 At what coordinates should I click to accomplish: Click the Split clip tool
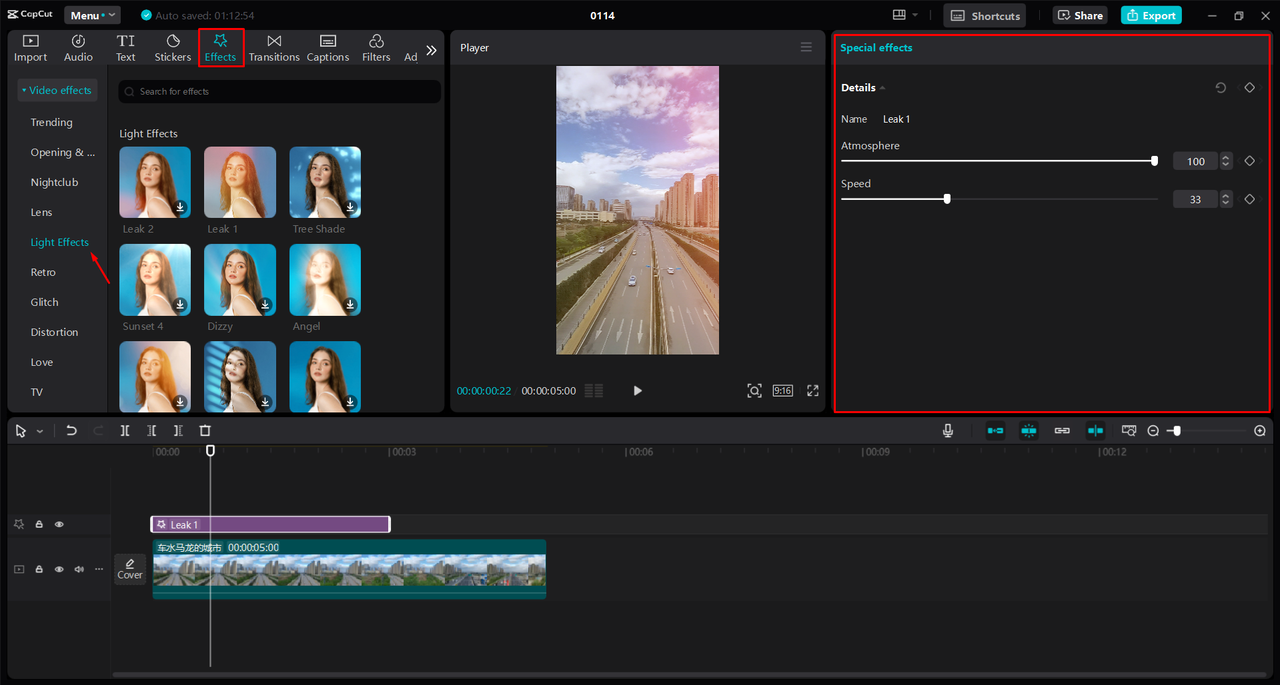125,430
